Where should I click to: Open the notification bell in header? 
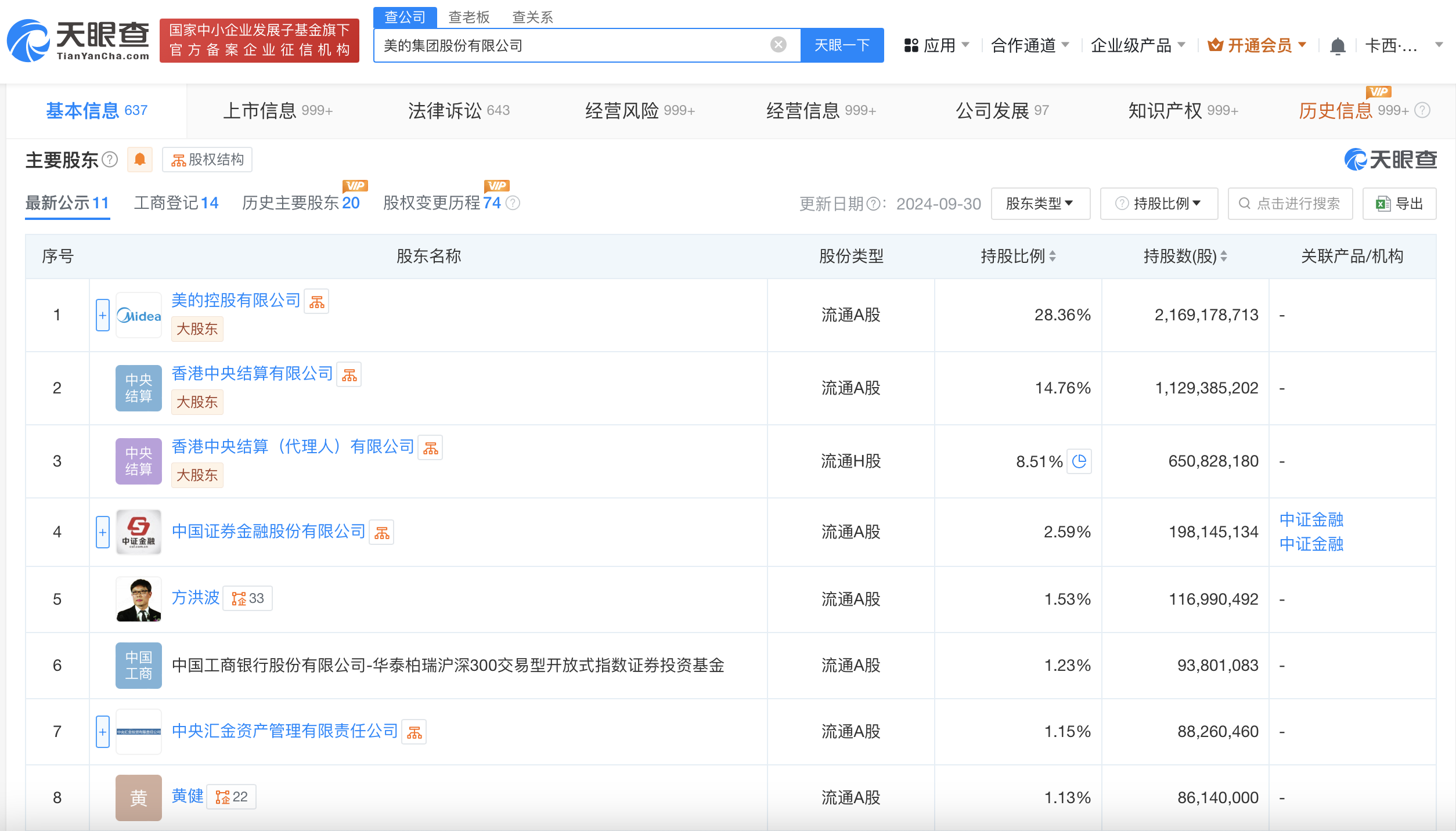[x=1338, y=45]
